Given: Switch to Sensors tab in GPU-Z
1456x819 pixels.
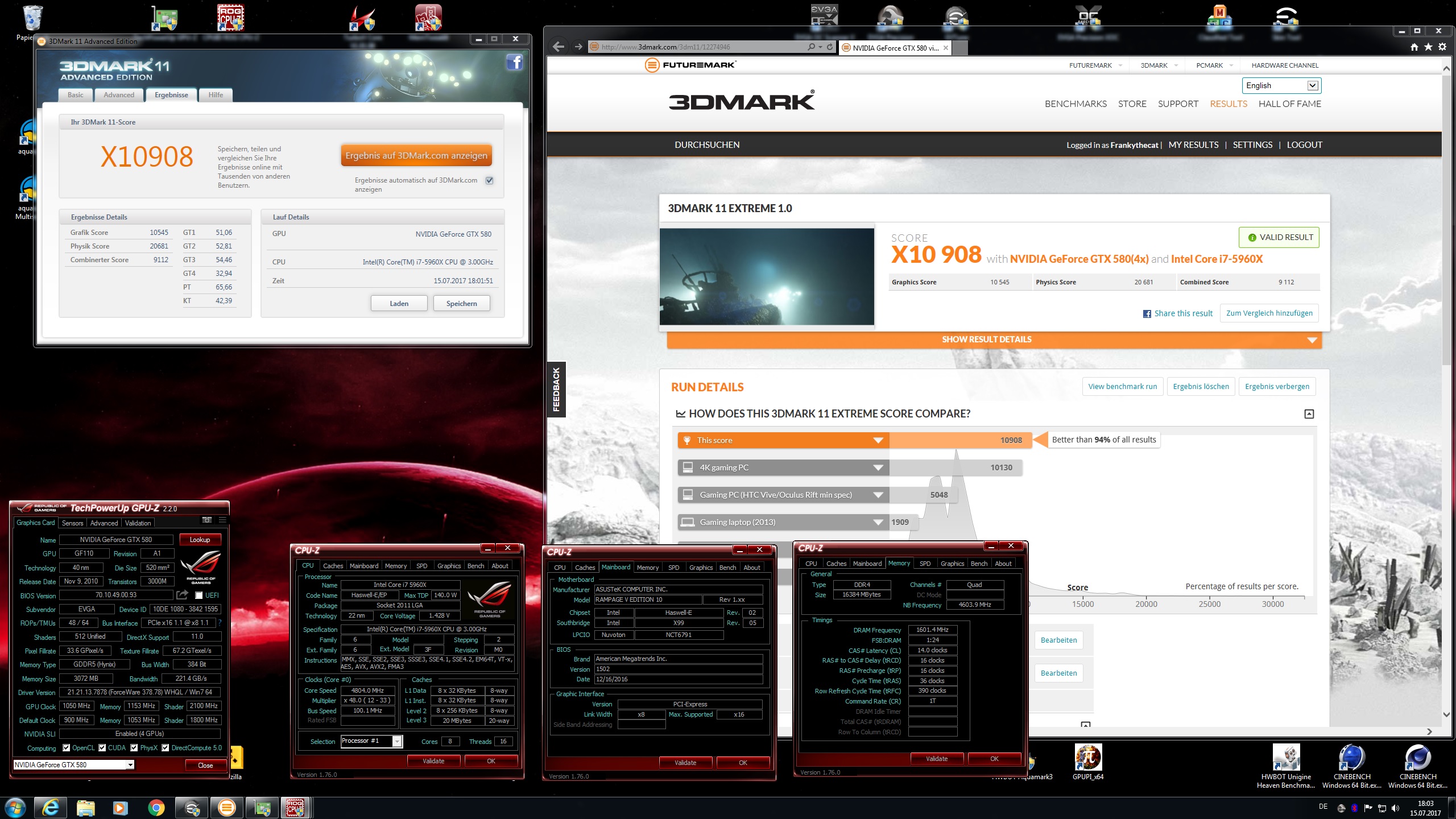Looking at the screenshot, I should [72, 523].
